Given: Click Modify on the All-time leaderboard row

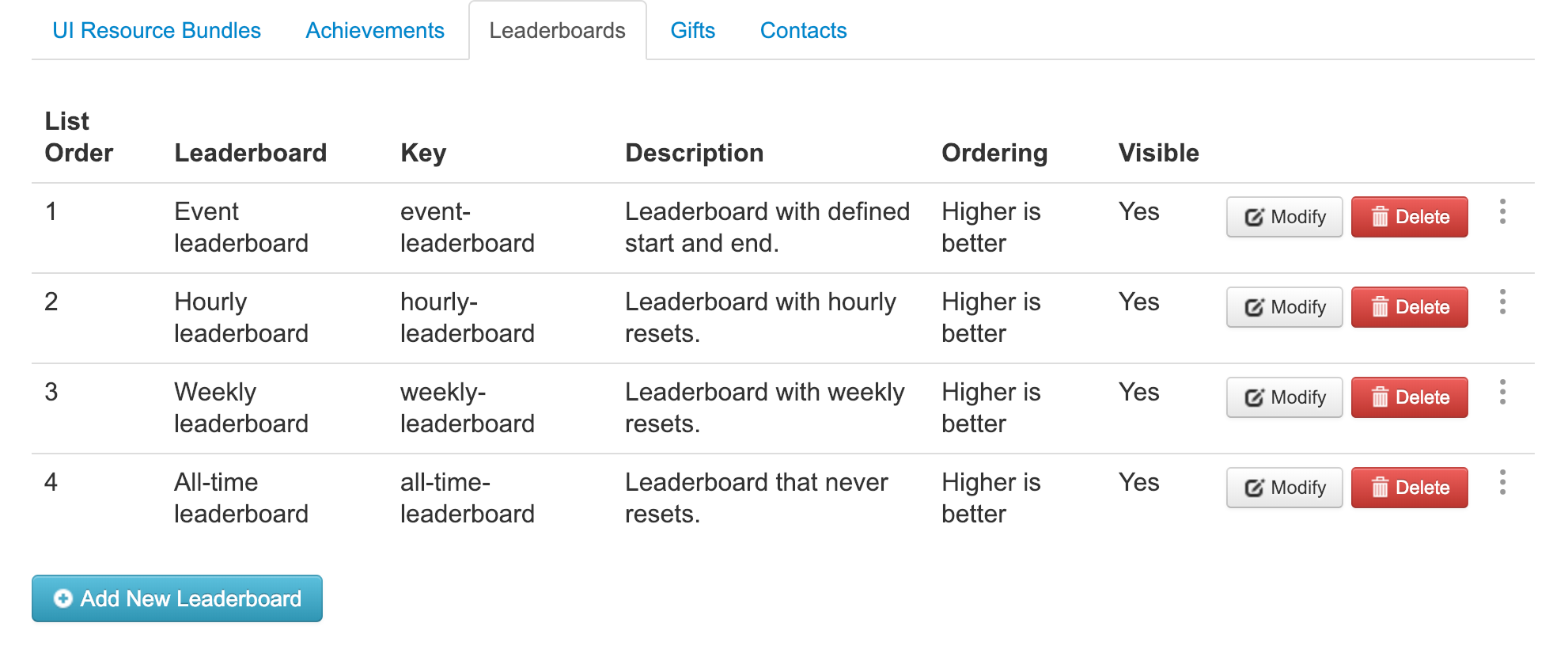Looking at the screenshot, I should (x=1283, y=488).
